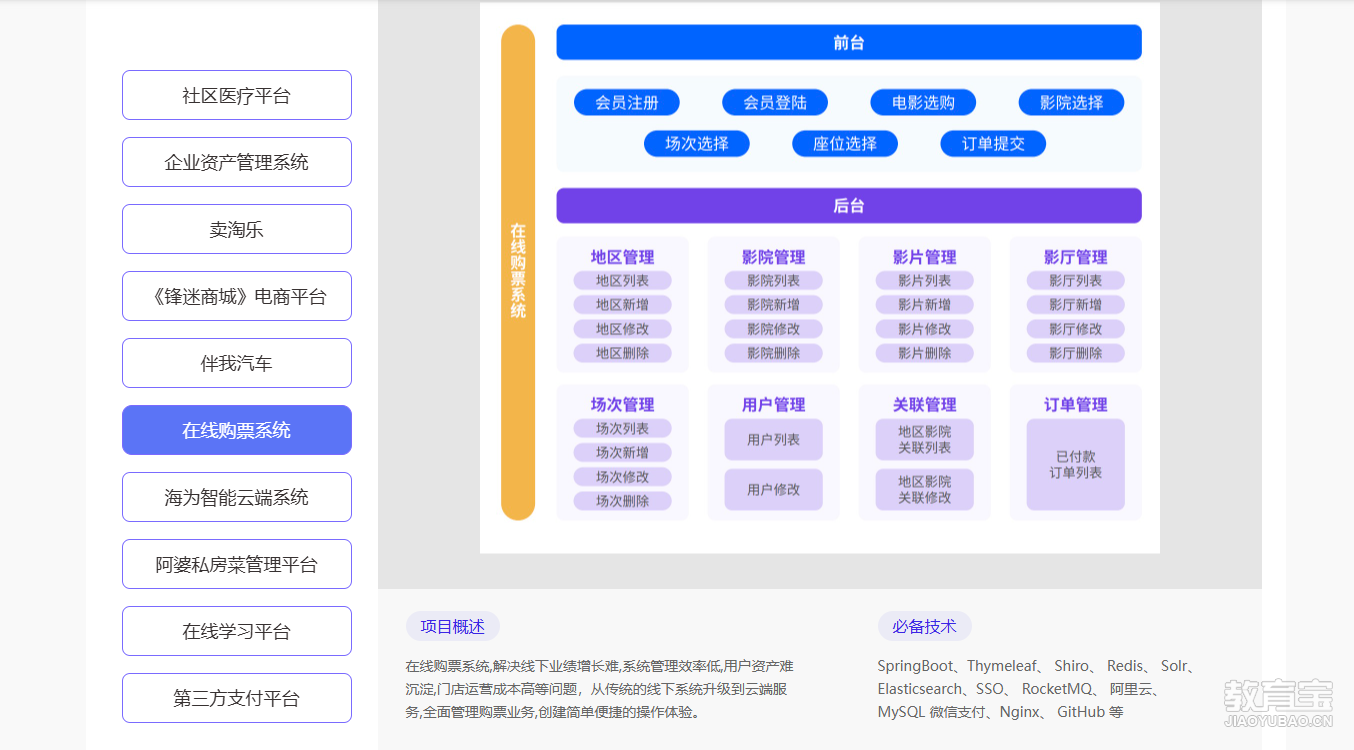Image resolution: width=1354 pixels, height=750 pixels.
Task: Click the 必备技术 label badge
Action: point(924,627)
